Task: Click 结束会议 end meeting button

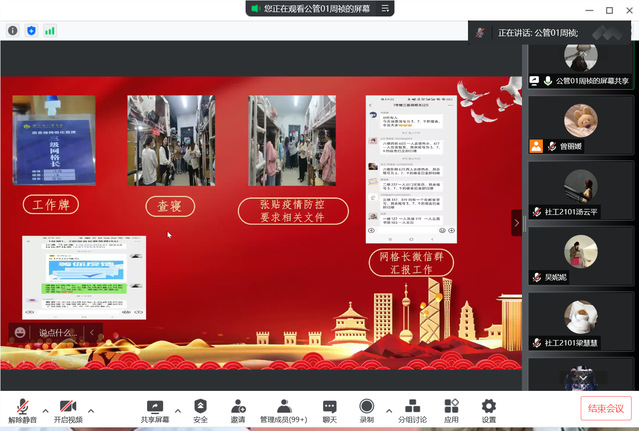Action: pyautogui.click(x=607, y=408)
